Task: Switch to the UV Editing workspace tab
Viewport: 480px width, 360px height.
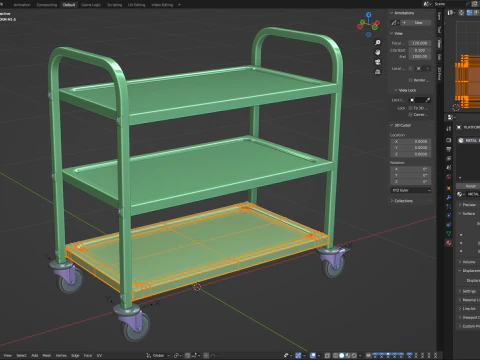Action: coord(137,5)
